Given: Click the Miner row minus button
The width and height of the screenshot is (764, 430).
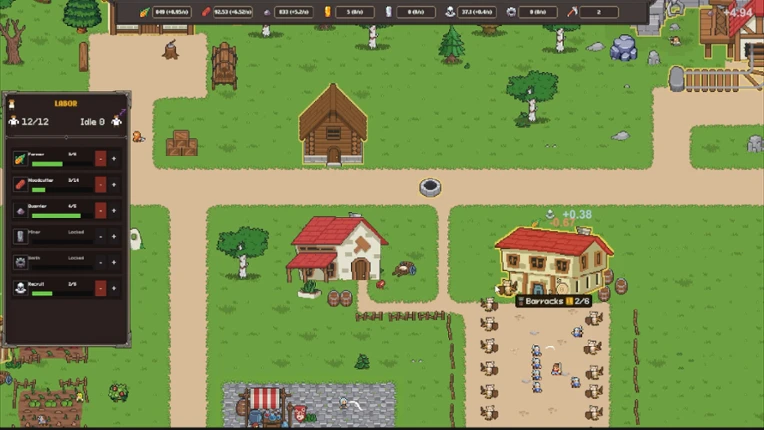Looking at the screenshot, I should click(100, 236).
